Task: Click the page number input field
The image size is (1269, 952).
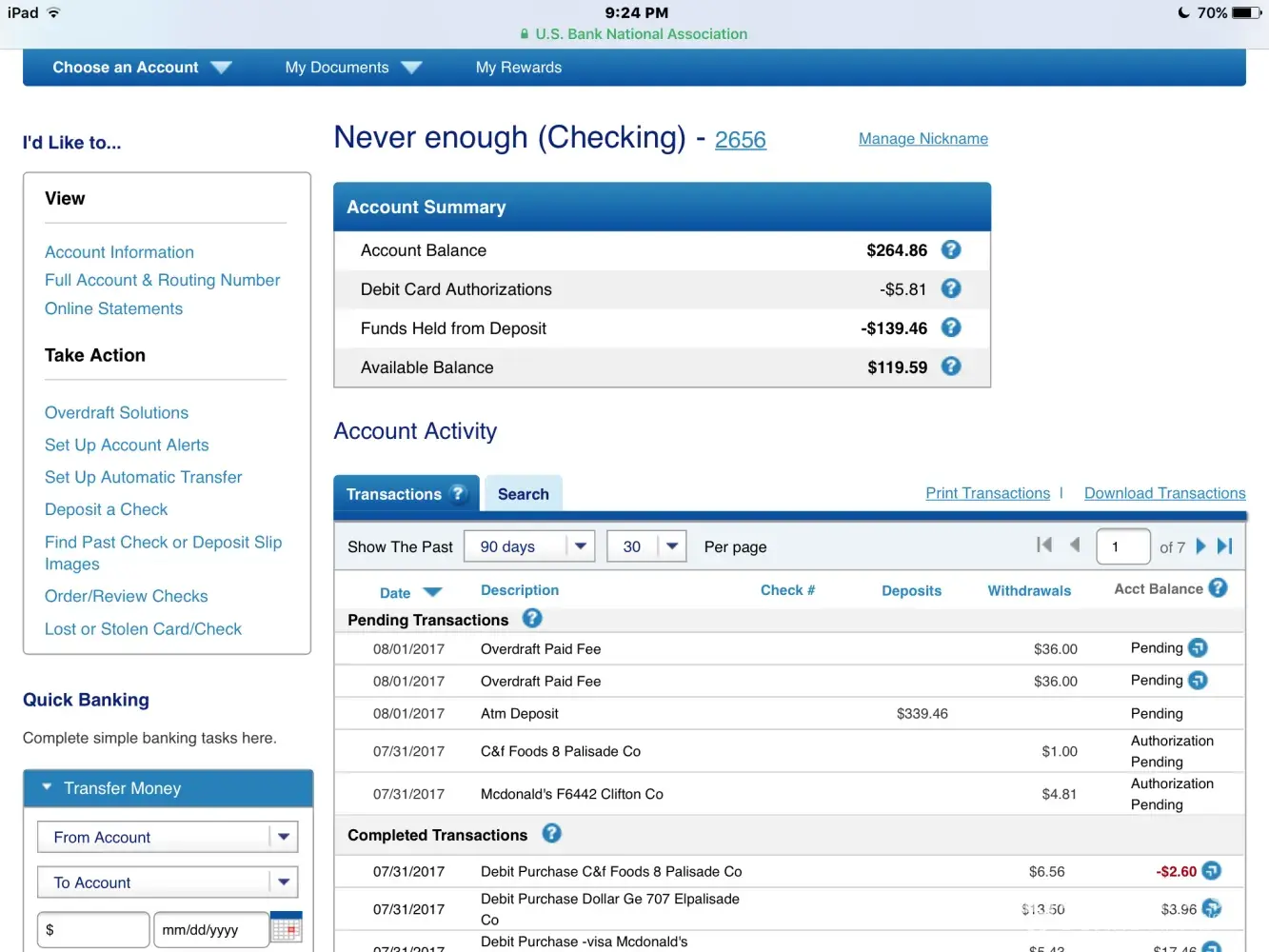Action: point(1122,546)
